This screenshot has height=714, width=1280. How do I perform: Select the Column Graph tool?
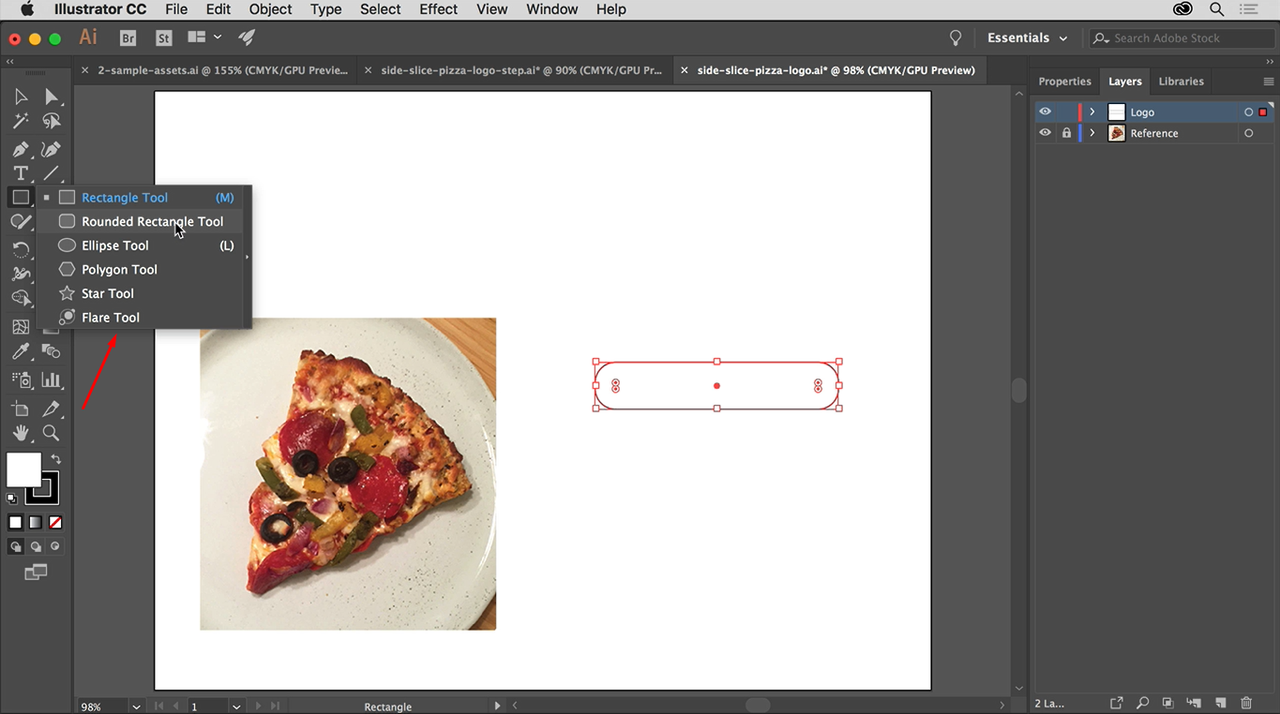tap(51, 380)
